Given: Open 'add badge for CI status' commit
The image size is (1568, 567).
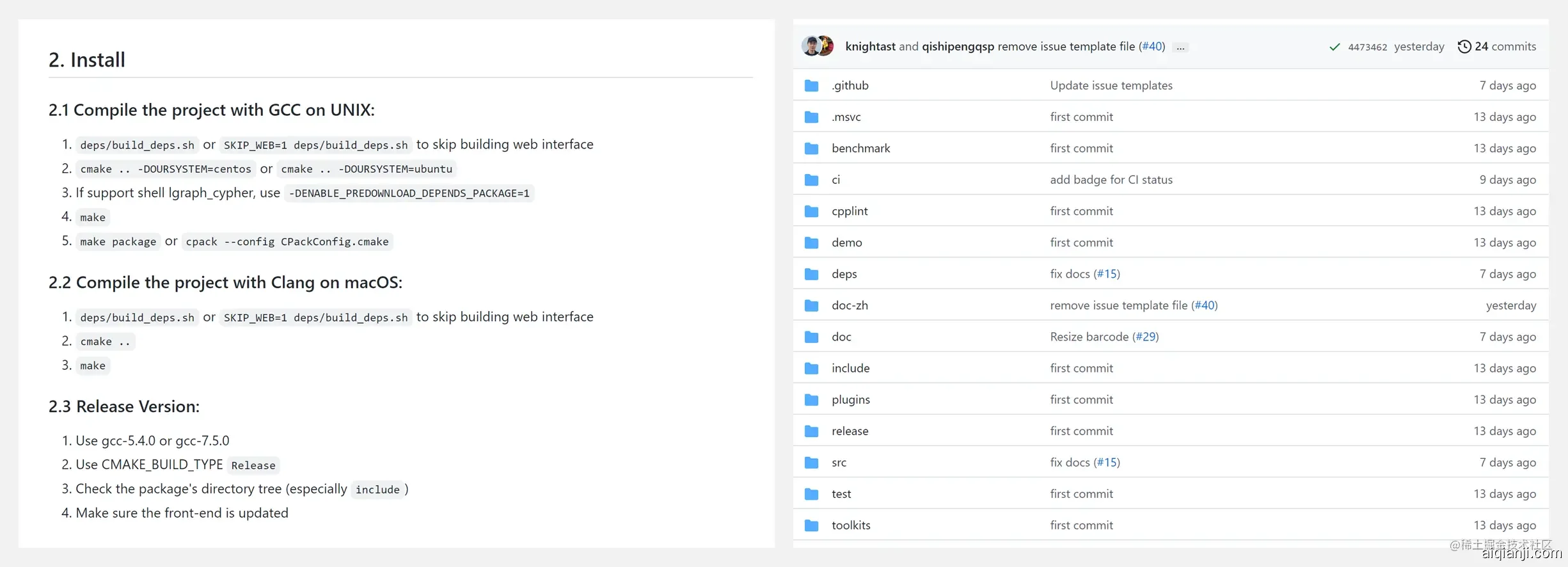Looking at the screenshot, I should tap(1111, 180).
